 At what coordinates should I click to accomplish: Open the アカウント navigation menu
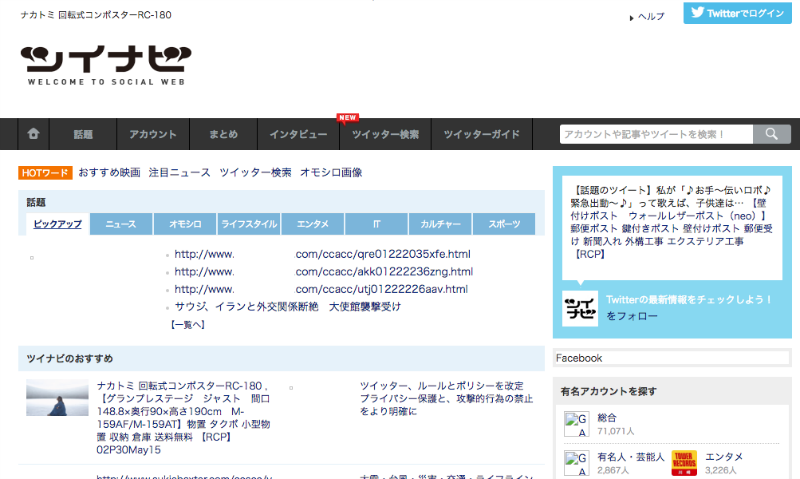point(153,134)
